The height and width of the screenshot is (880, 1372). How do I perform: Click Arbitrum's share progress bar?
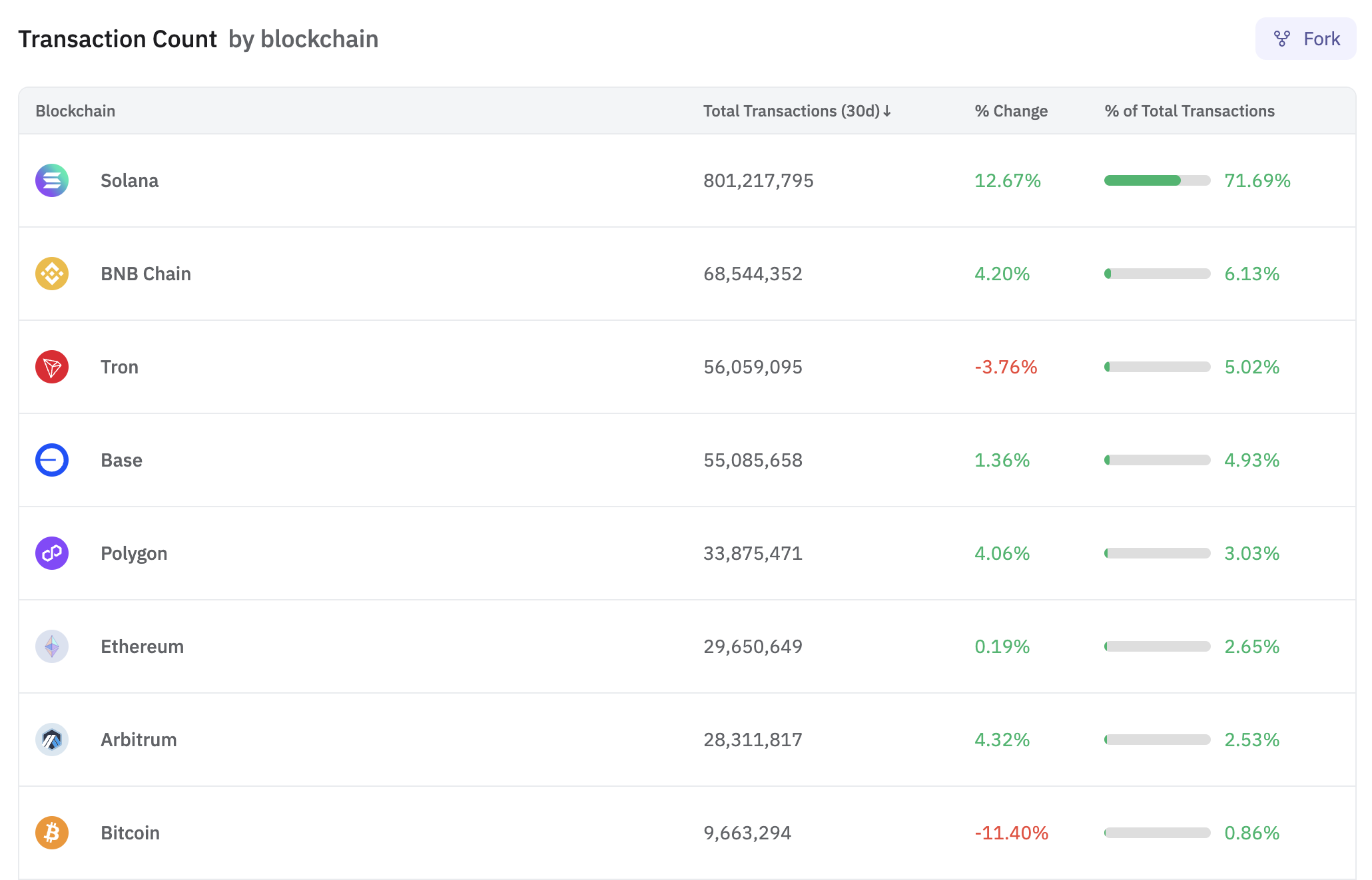pyautogui.click(x=1158, y=740)
